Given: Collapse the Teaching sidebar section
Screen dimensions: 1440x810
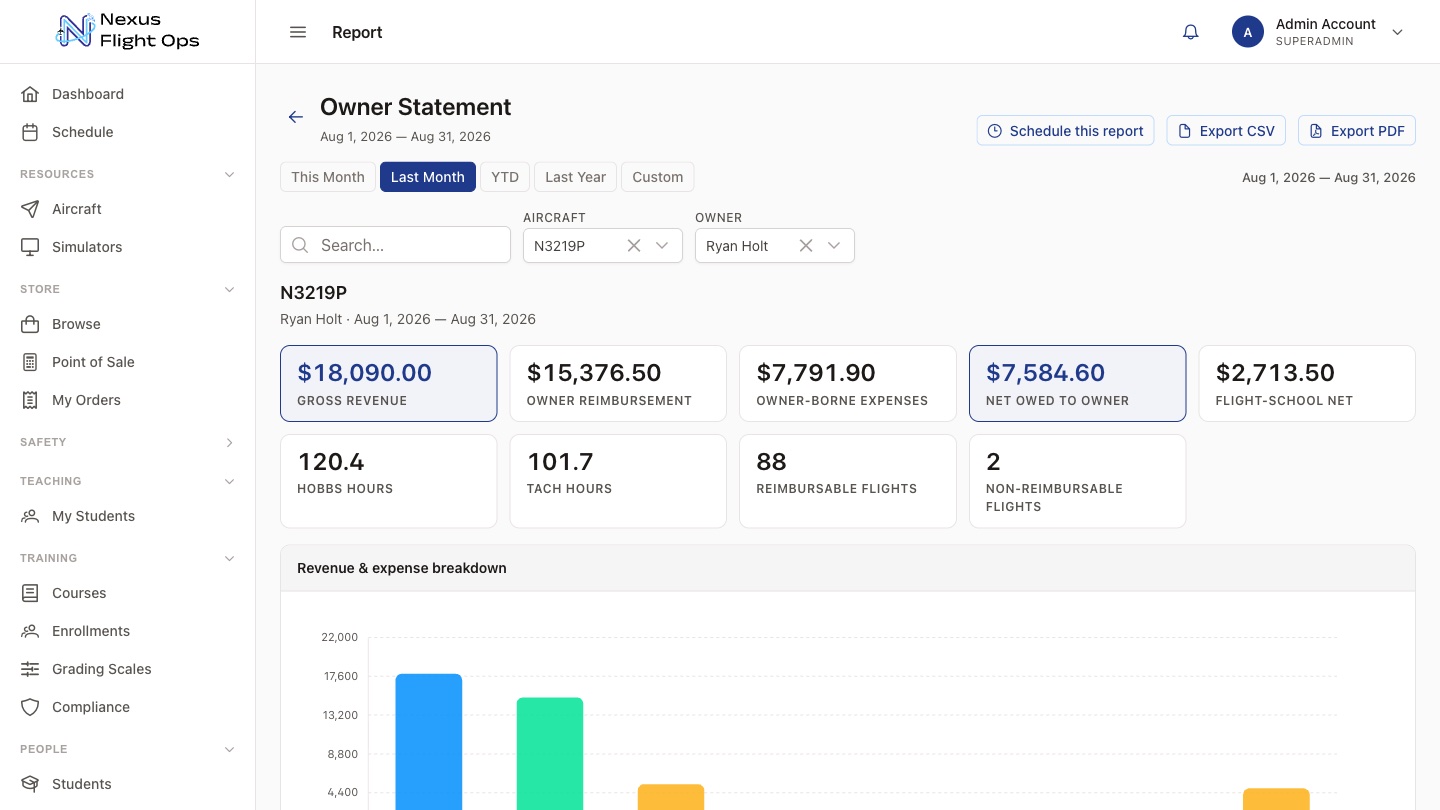Looking at the screenshot, I should click(x=229, y=481).
